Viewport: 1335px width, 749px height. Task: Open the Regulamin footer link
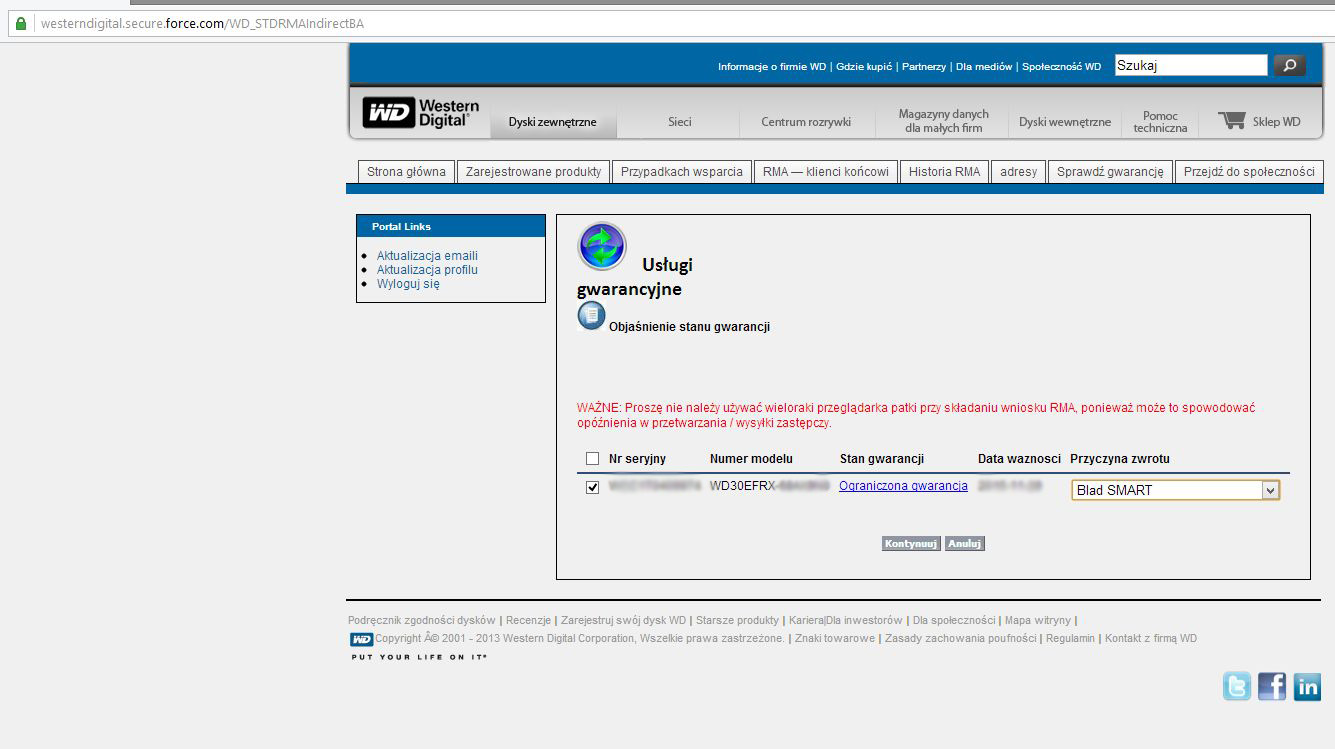(x=1070, y=639)
